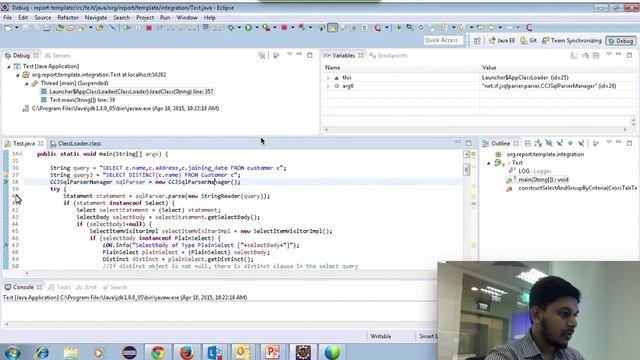The width and height of the screenshot is (640, 360).
Task: Collapse org.report.template.integration.Test at localhost node
Action: [18, 75]
